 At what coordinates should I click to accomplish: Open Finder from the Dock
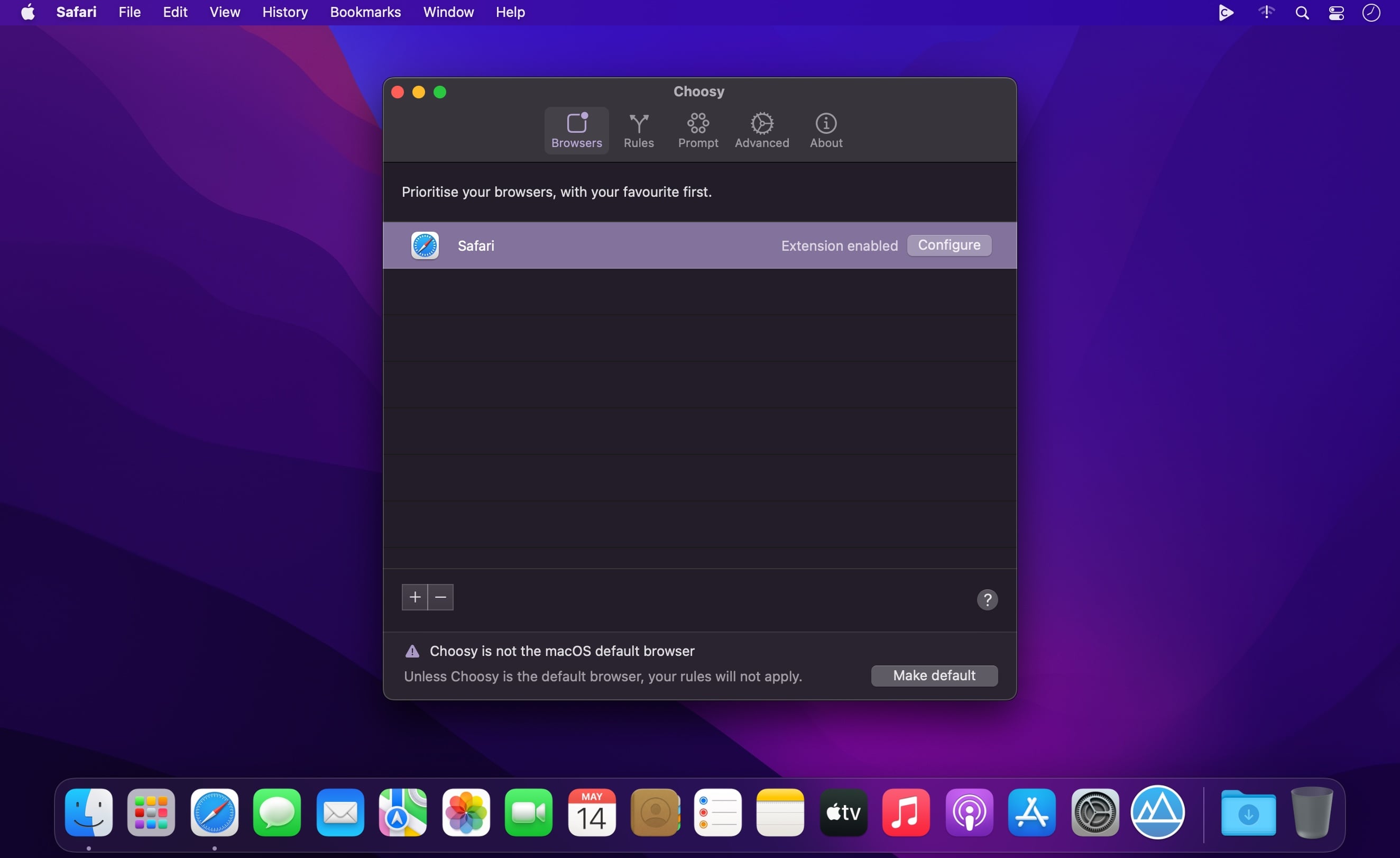click(89, 812)
